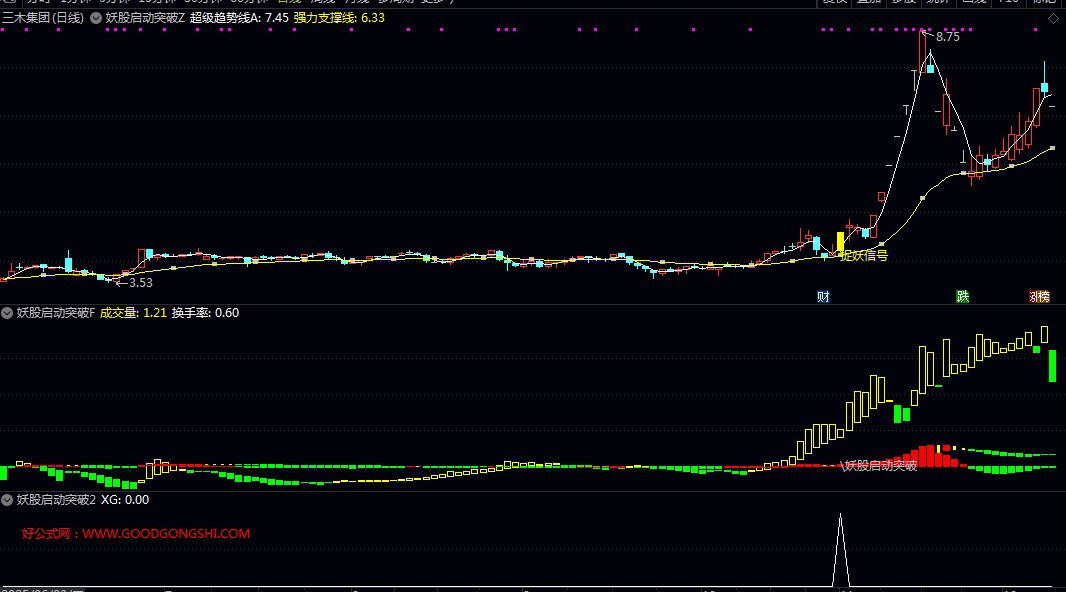This screenshot has width=1066, height=592.
Task: Click the diamond icon at chart top-right
Action: click(x=1053, y=18)
